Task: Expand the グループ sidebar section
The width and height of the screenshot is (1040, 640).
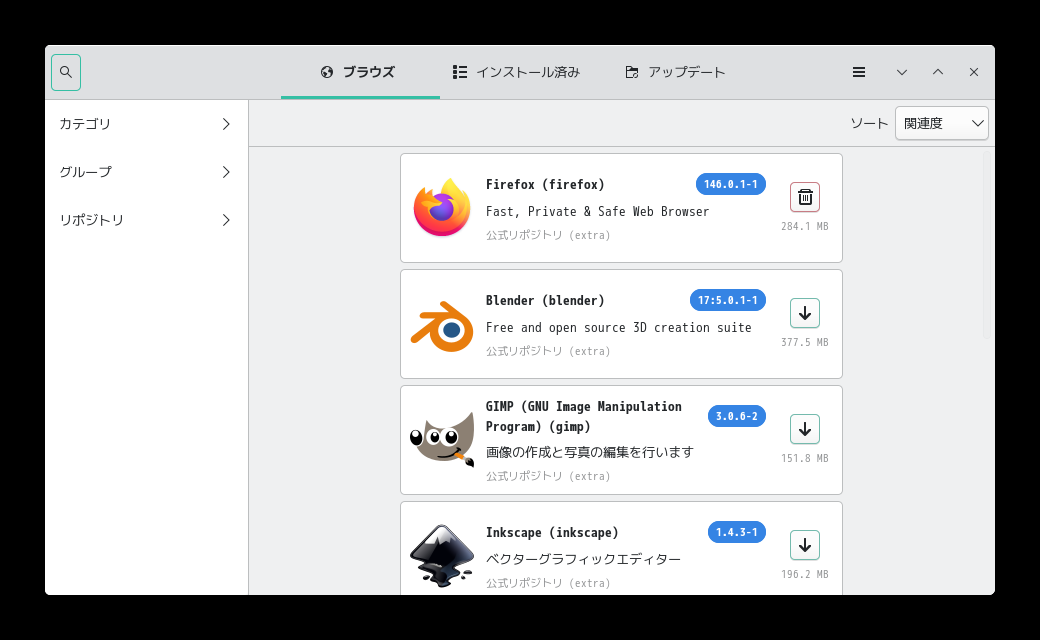Action: tap(144, 172)
